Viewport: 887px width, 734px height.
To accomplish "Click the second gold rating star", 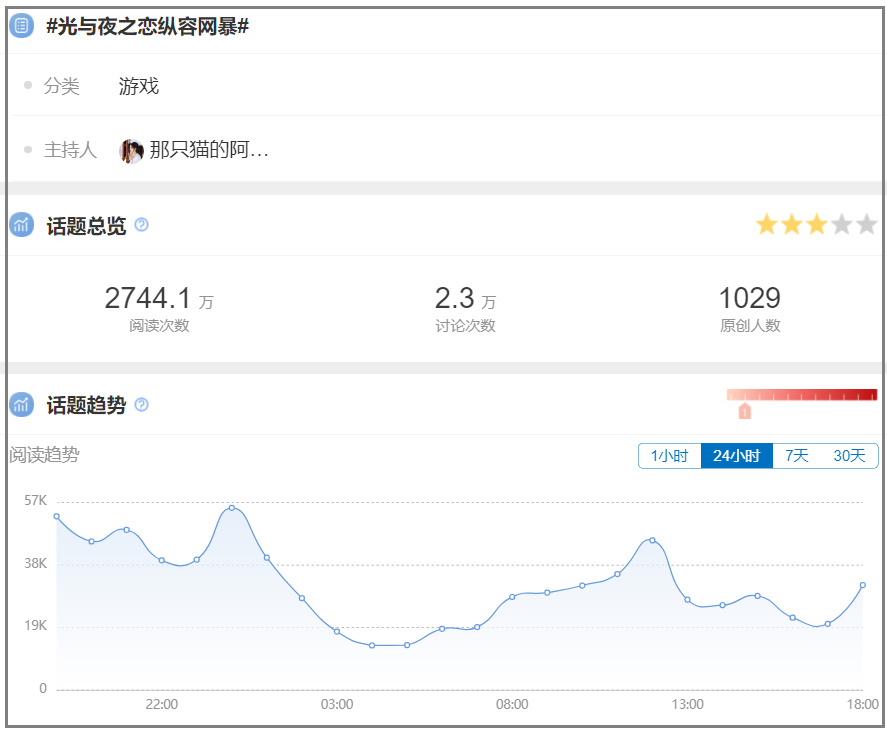I will [791, 224].
